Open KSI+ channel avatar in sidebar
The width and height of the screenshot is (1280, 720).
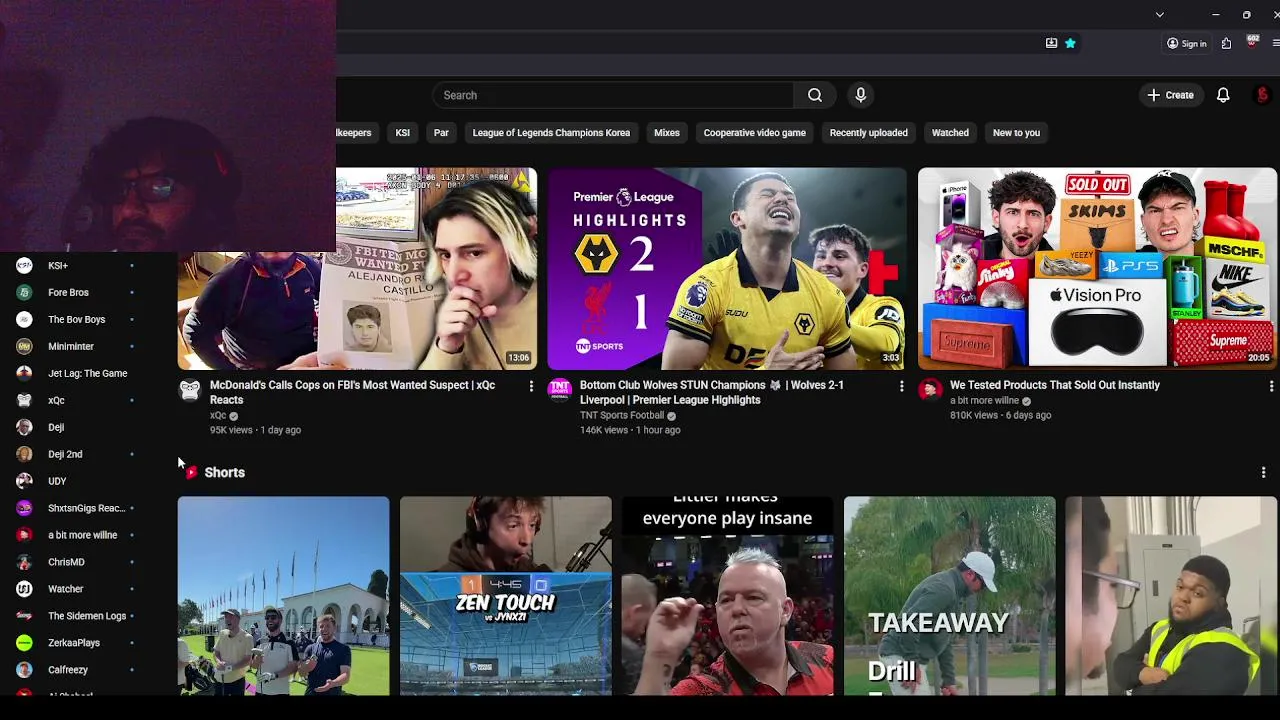coord(24,265)
